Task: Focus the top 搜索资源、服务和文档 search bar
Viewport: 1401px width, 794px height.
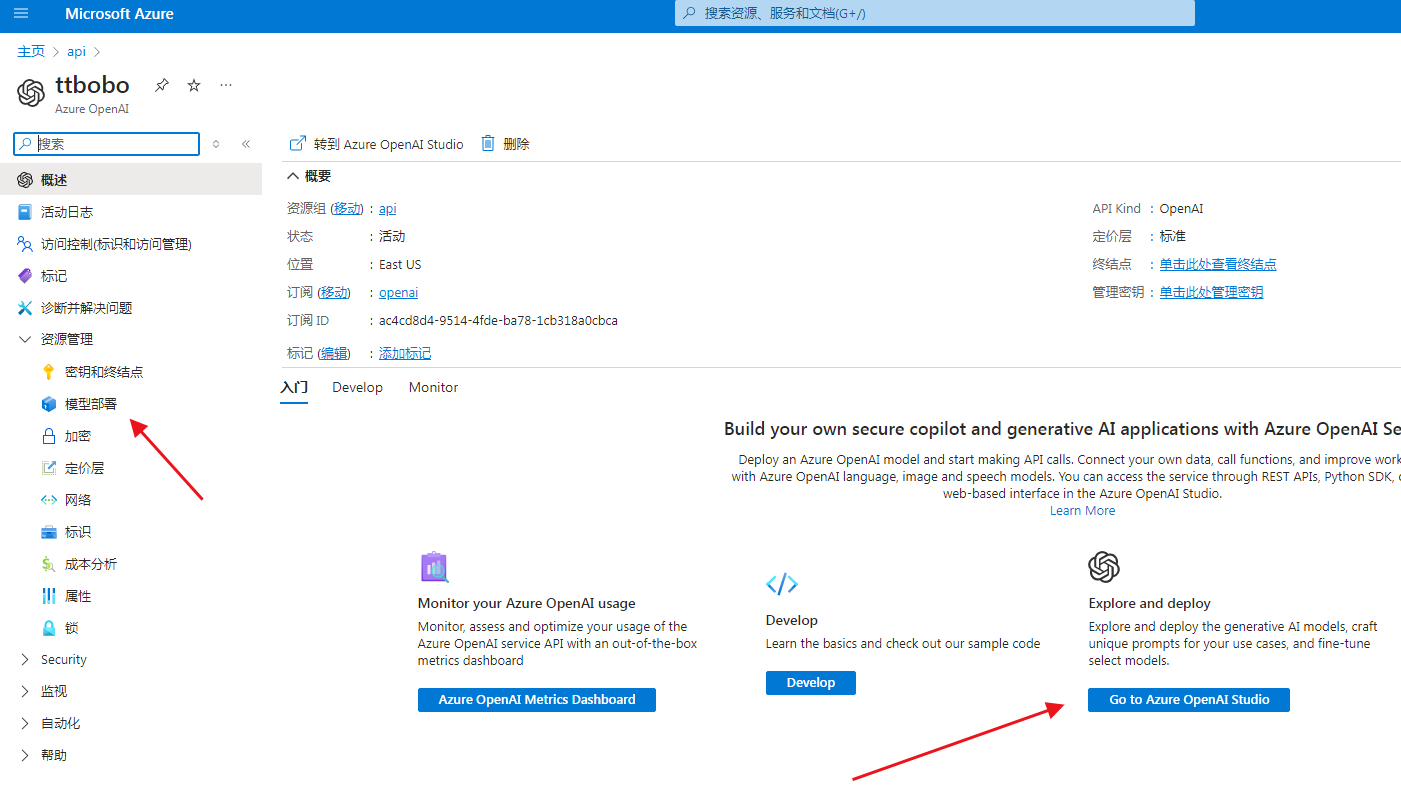Action: (x=934, y=14)
